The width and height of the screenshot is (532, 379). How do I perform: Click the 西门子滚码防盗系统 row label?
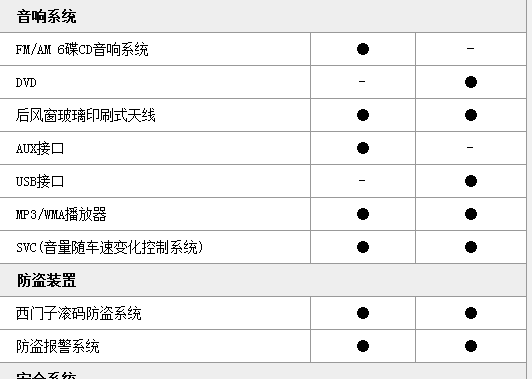[x=78, y=313]
